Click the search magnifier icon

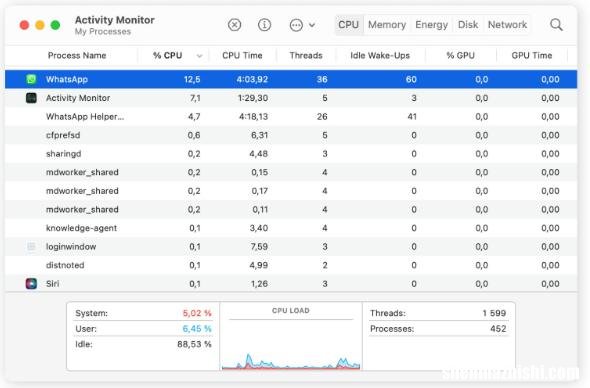point(556,25)
